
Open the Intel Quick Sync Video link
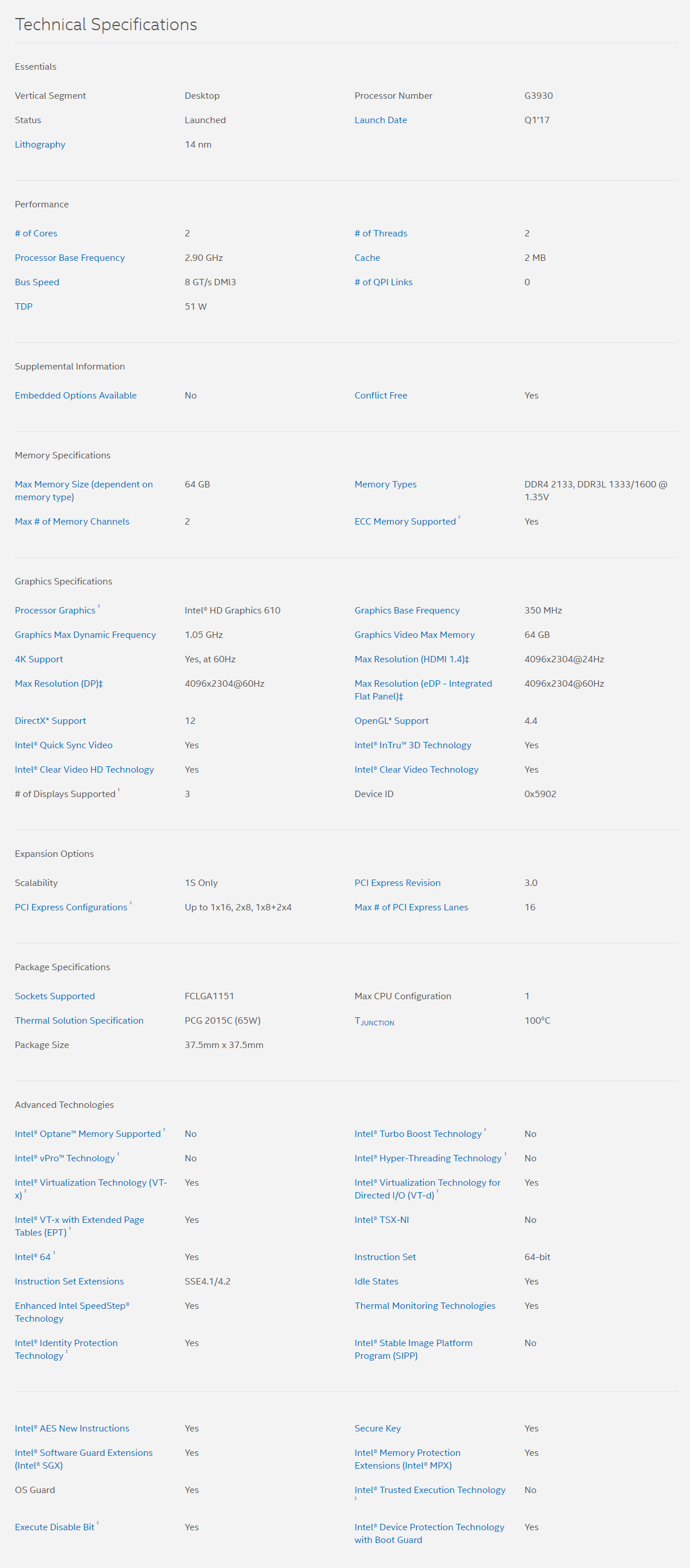63,744
